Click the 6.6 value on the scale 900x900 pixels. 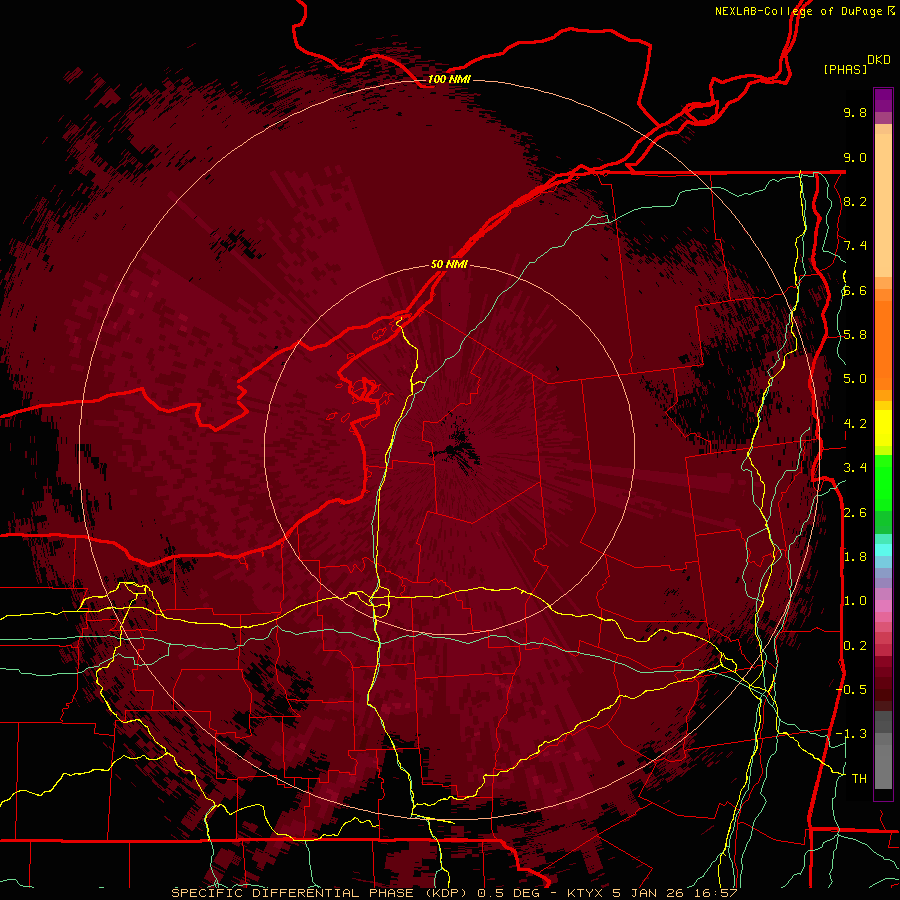pos(855,290)
